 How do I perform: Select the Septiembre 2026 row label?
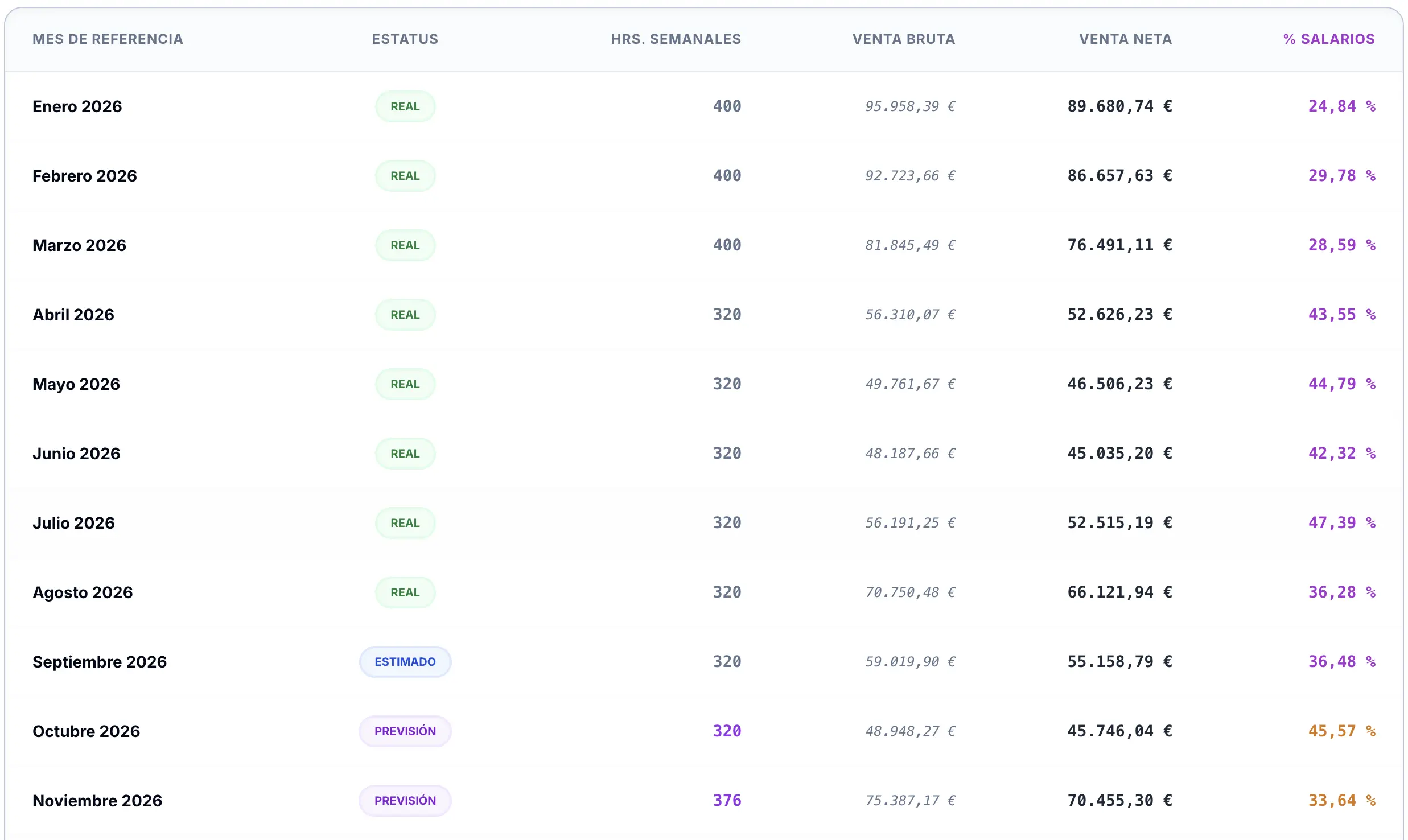[100, 662]
